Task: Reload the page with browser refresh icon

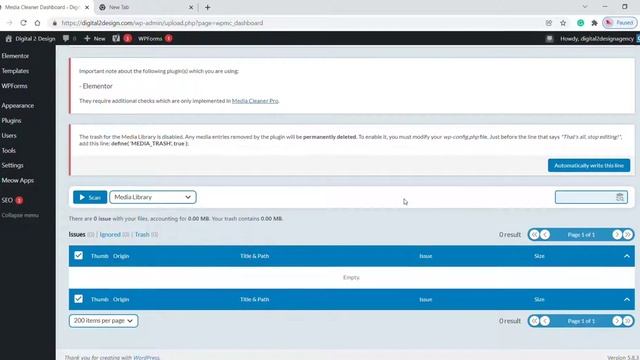Action: pyautogui.click(x=23, y=23)
